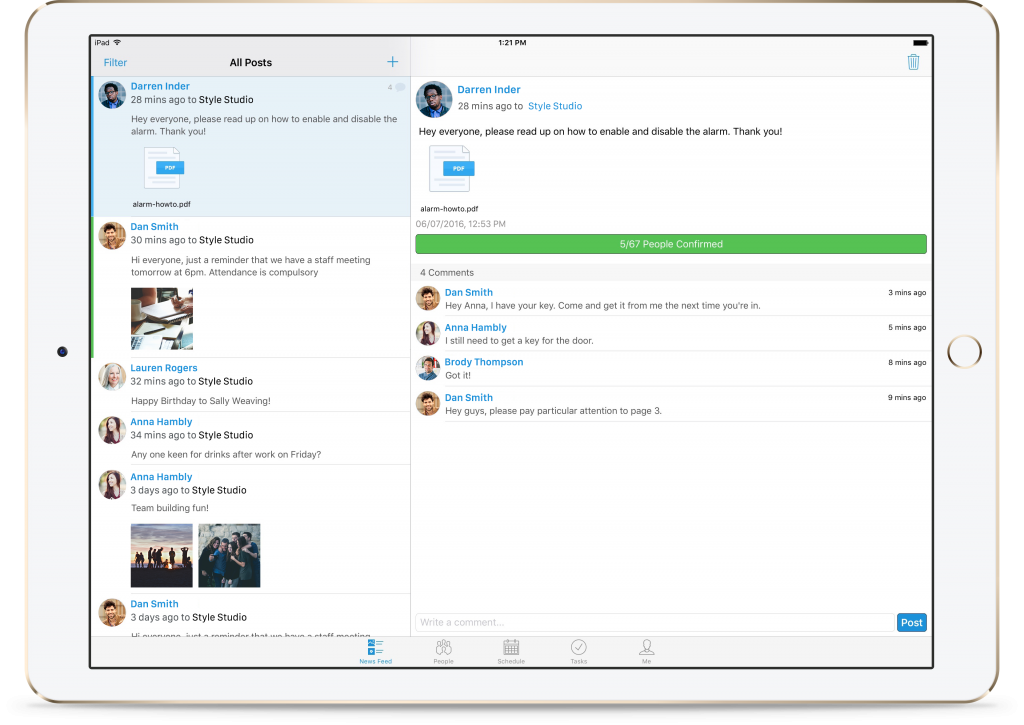Switch to the Me tab
Image resolution: width=1024 pixels, height=725 pixels.
click(646, 651)
